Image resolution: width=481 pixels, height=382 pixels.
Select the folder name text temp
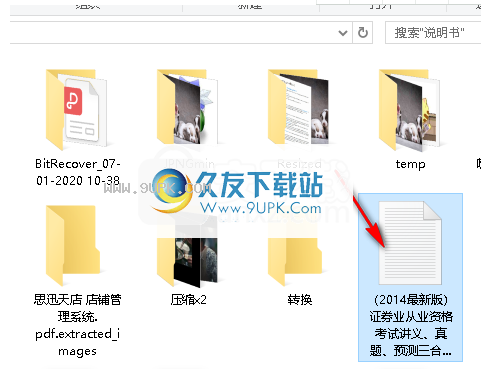coord(410,164)
